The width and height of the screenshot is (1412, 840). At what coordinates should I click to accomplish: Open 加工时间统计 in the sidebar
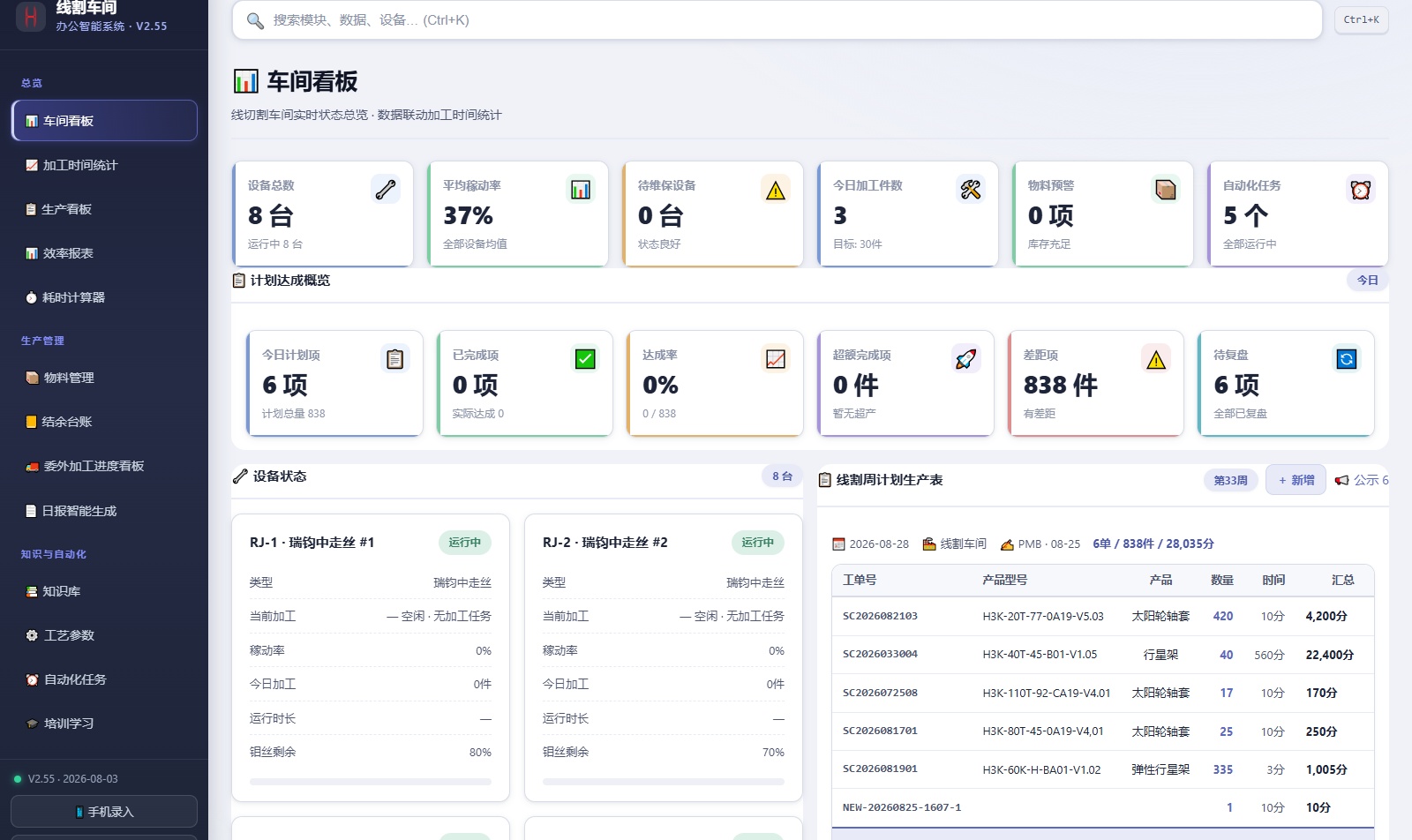[x=104, y=165]
